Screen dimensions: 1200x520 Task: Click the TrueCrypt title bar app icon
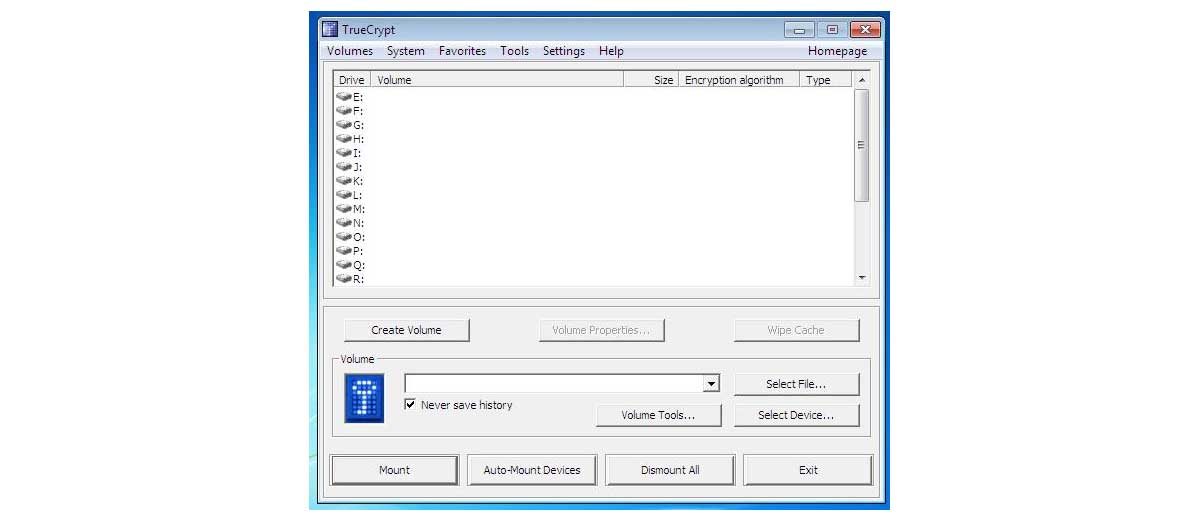click(x=330, y=29)
